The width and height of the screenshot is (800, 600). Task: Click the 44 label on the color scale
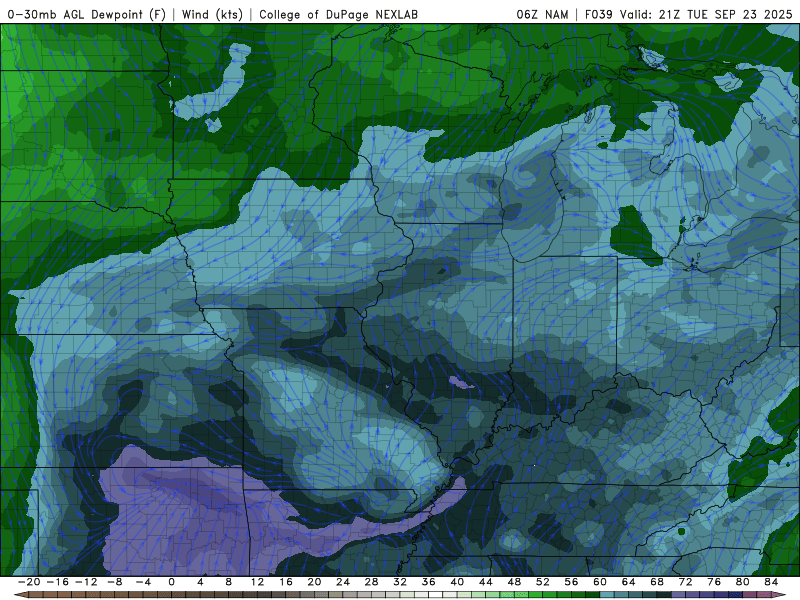[486, 582]
